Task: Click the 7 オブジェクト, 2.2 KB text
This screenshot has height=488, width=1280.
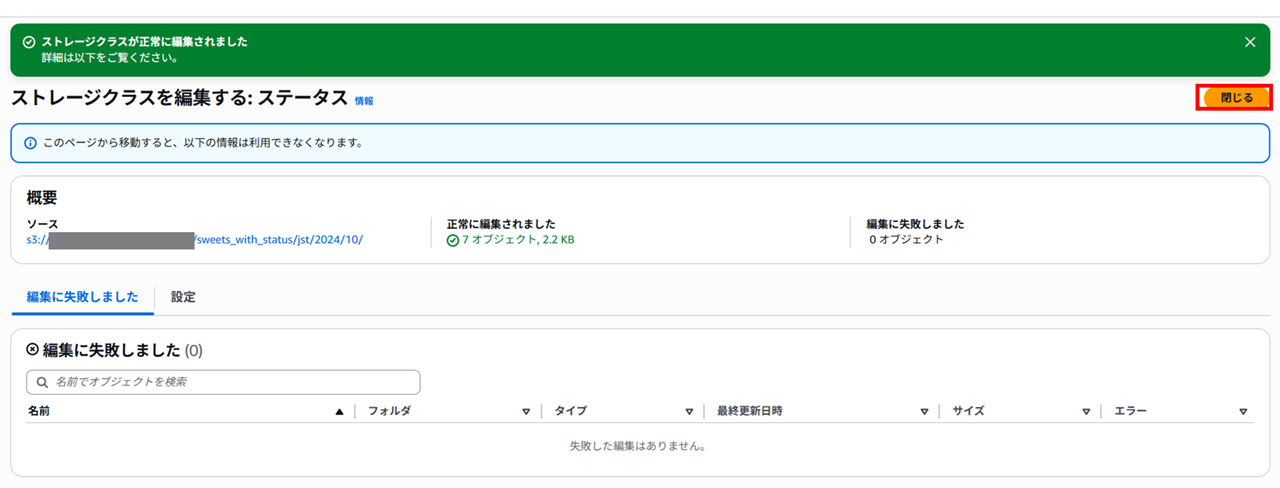Action: (x=518, y=240)
